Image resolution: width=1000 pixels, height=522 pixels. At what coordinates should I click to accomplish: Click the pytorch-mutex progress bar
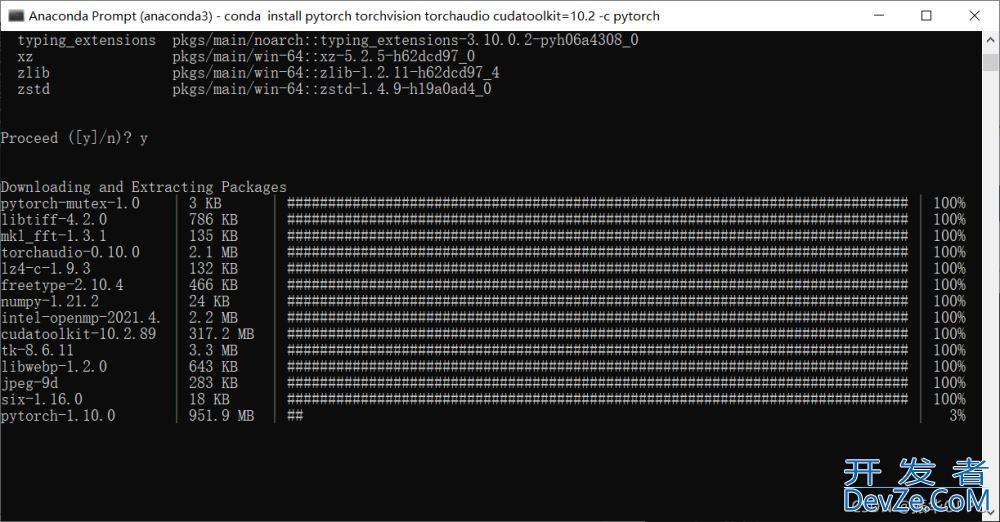pyautogui.click(x=597, y=204)
